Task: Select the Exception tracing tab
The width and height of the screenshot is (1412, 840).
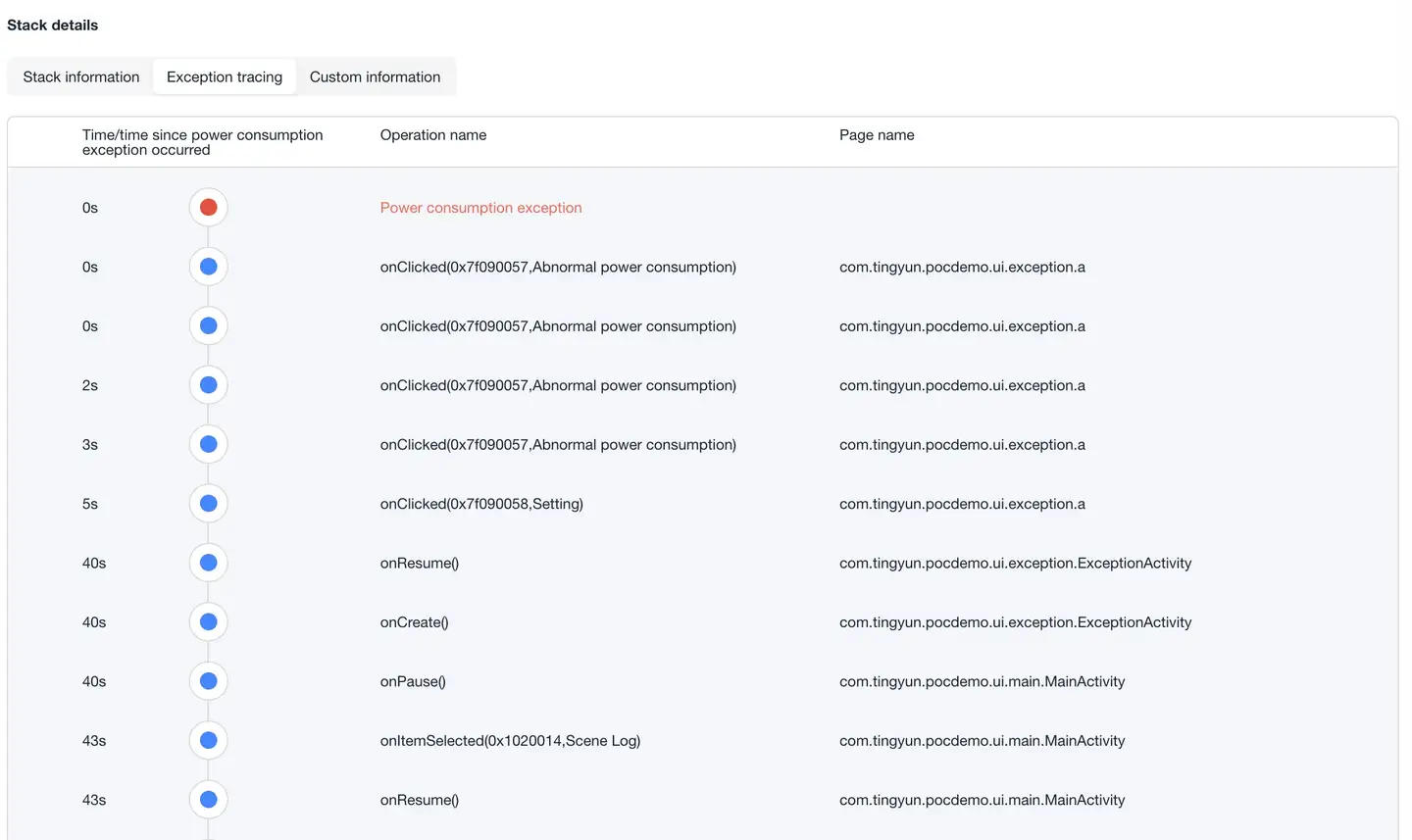Action: [225, 76]
